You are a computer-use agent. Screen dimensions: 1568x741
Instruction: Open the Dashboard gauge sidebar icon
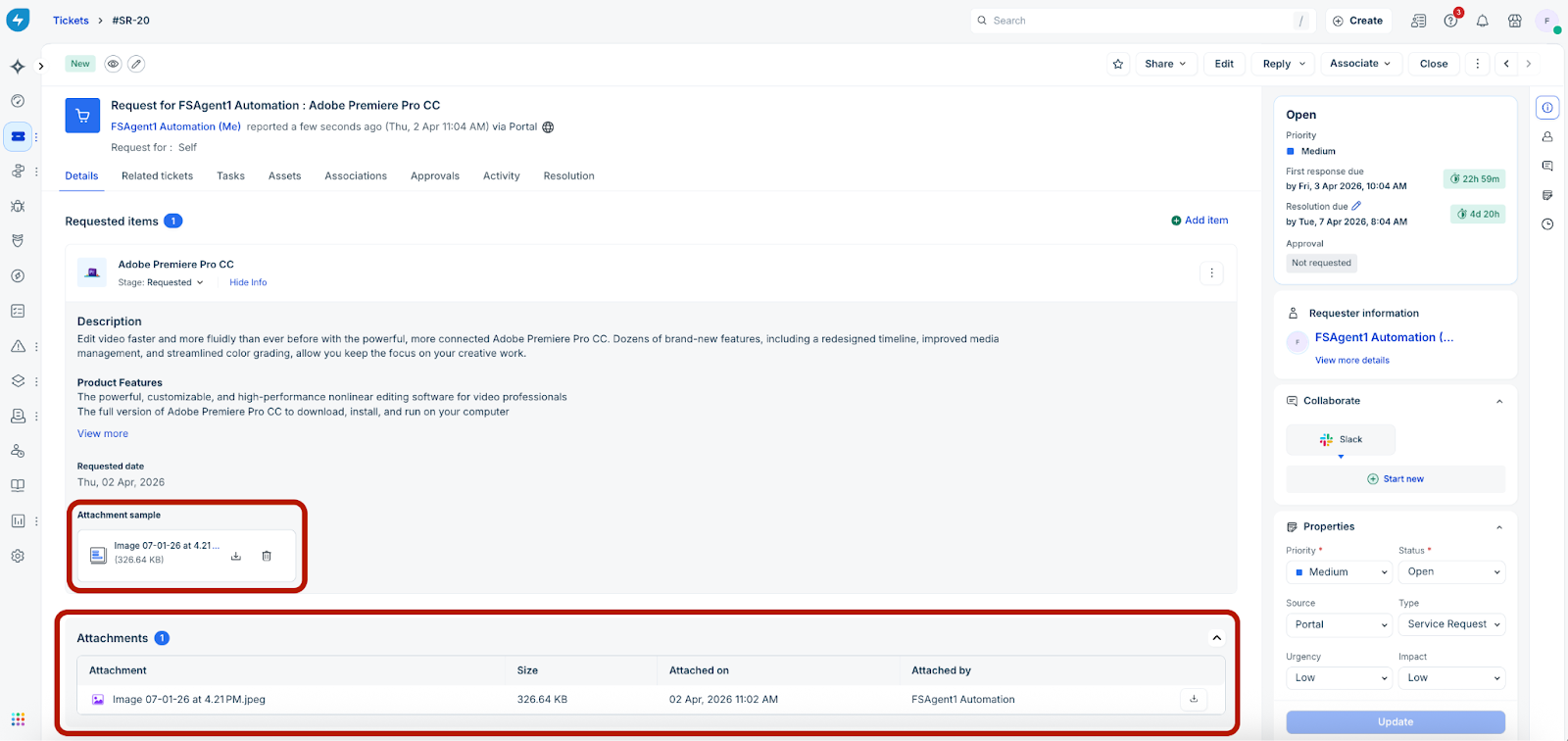point(18,101)
